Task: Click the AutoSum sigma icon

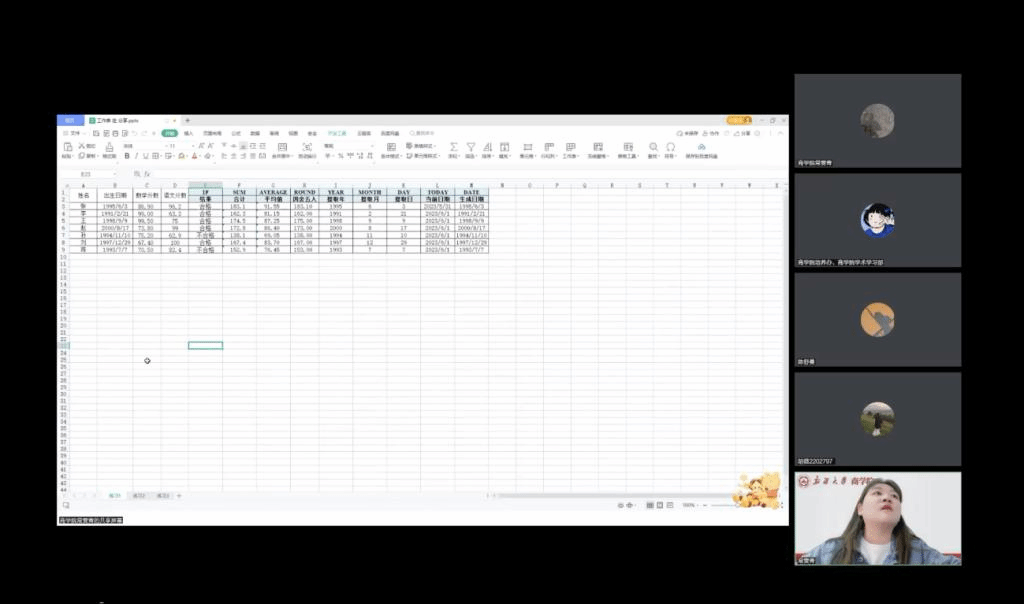Action: point(453,147)
